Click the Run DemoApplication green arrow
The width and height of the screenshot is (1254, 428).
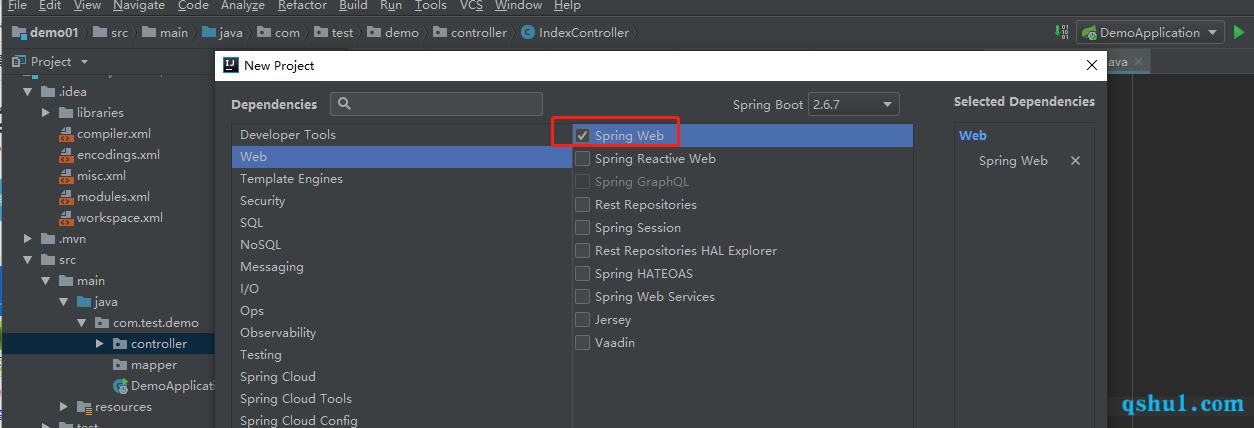tap(1239, 32)
